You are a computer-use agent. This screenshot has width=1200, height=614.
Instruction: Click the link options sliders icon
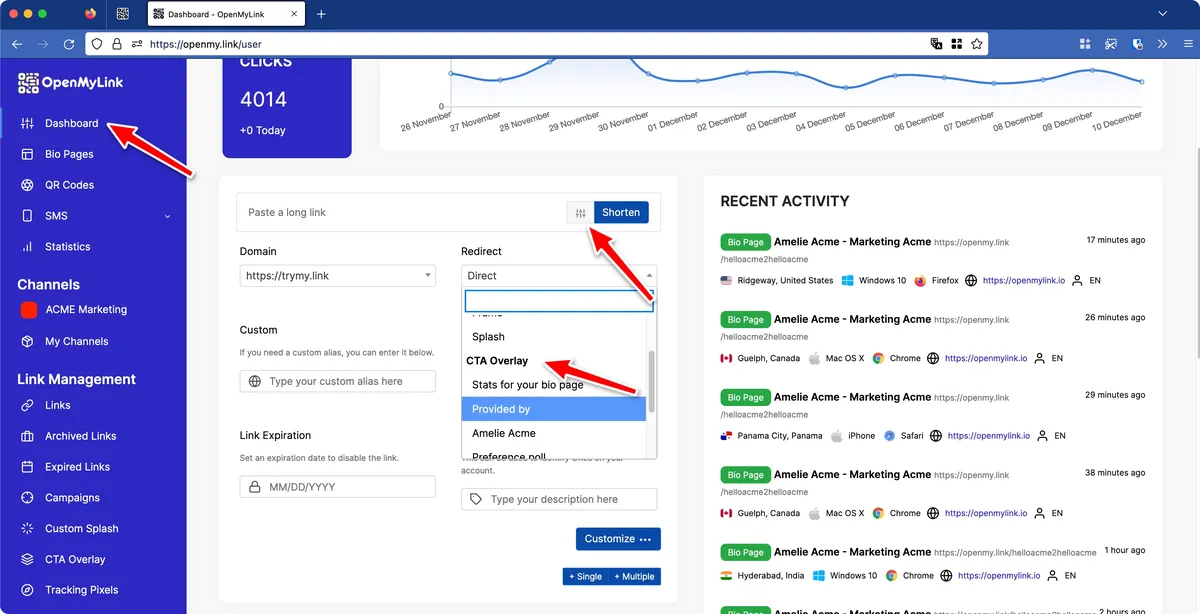(x=580, y=212)
